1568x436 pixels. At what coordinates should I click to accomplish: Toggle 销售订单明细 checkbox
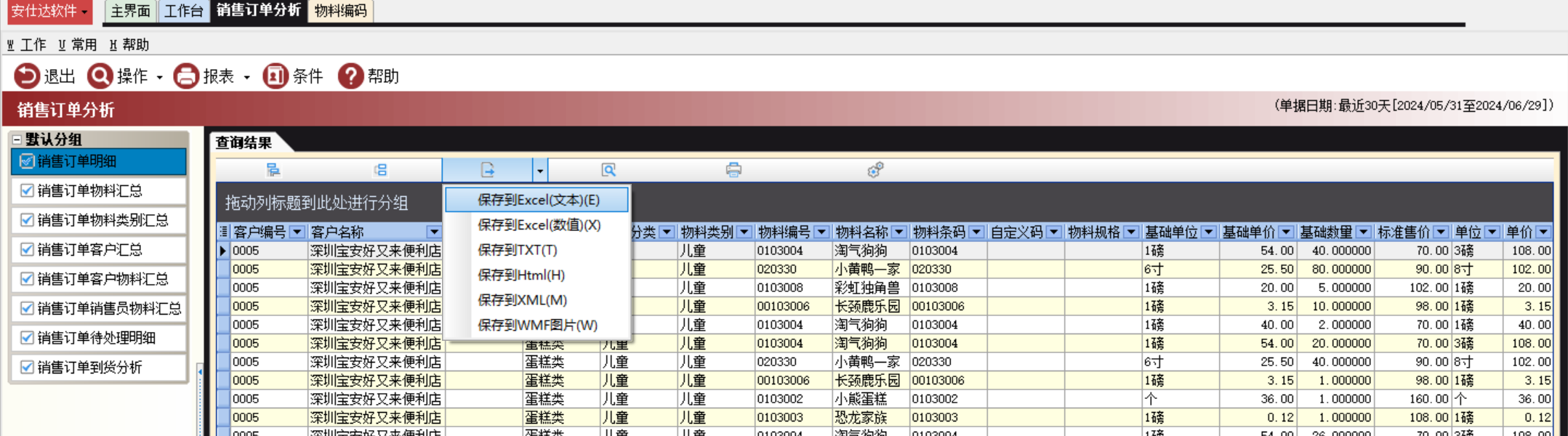[27, 161]
